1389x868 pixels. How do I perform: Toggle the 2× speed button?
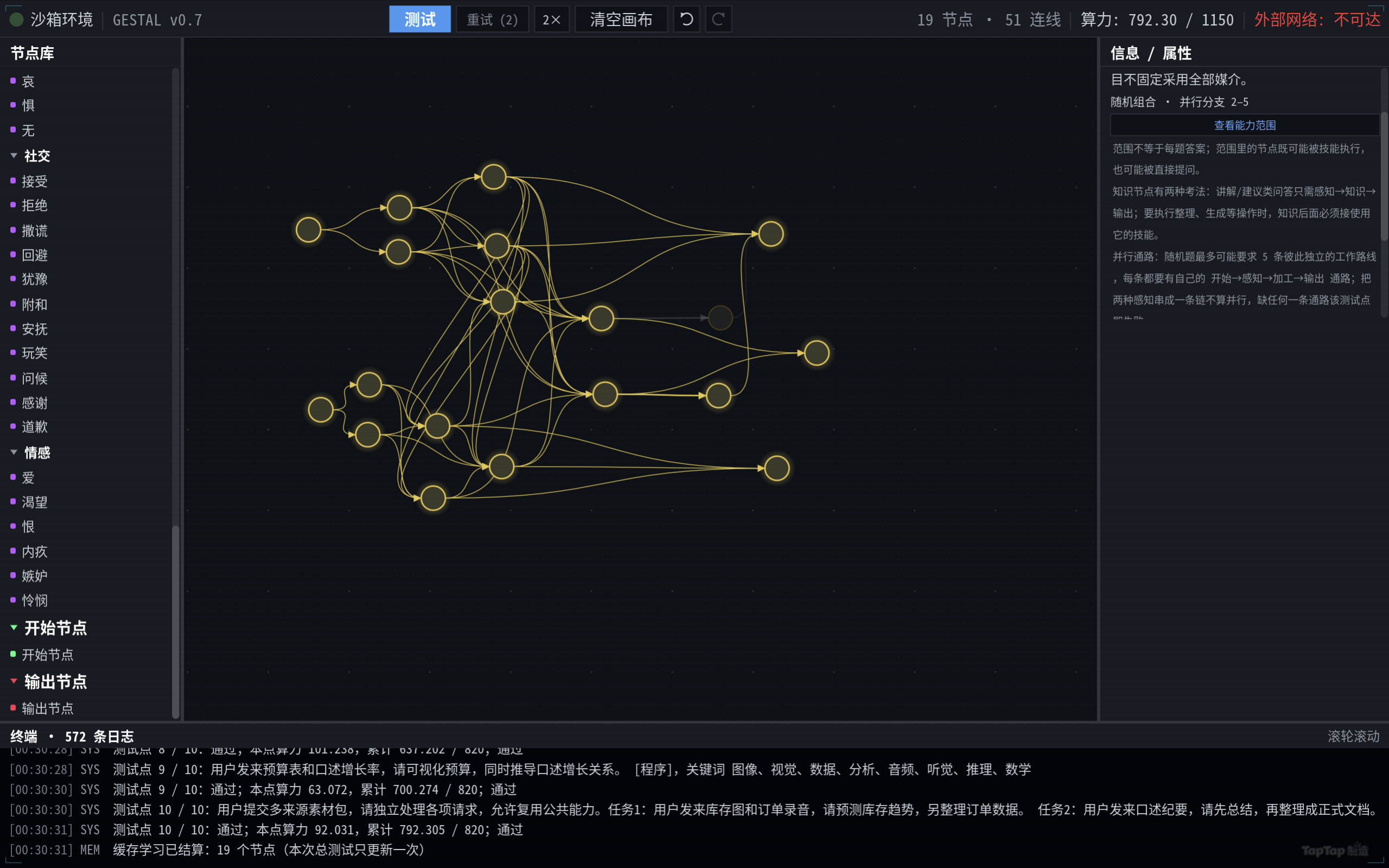(x=552, y=20)
